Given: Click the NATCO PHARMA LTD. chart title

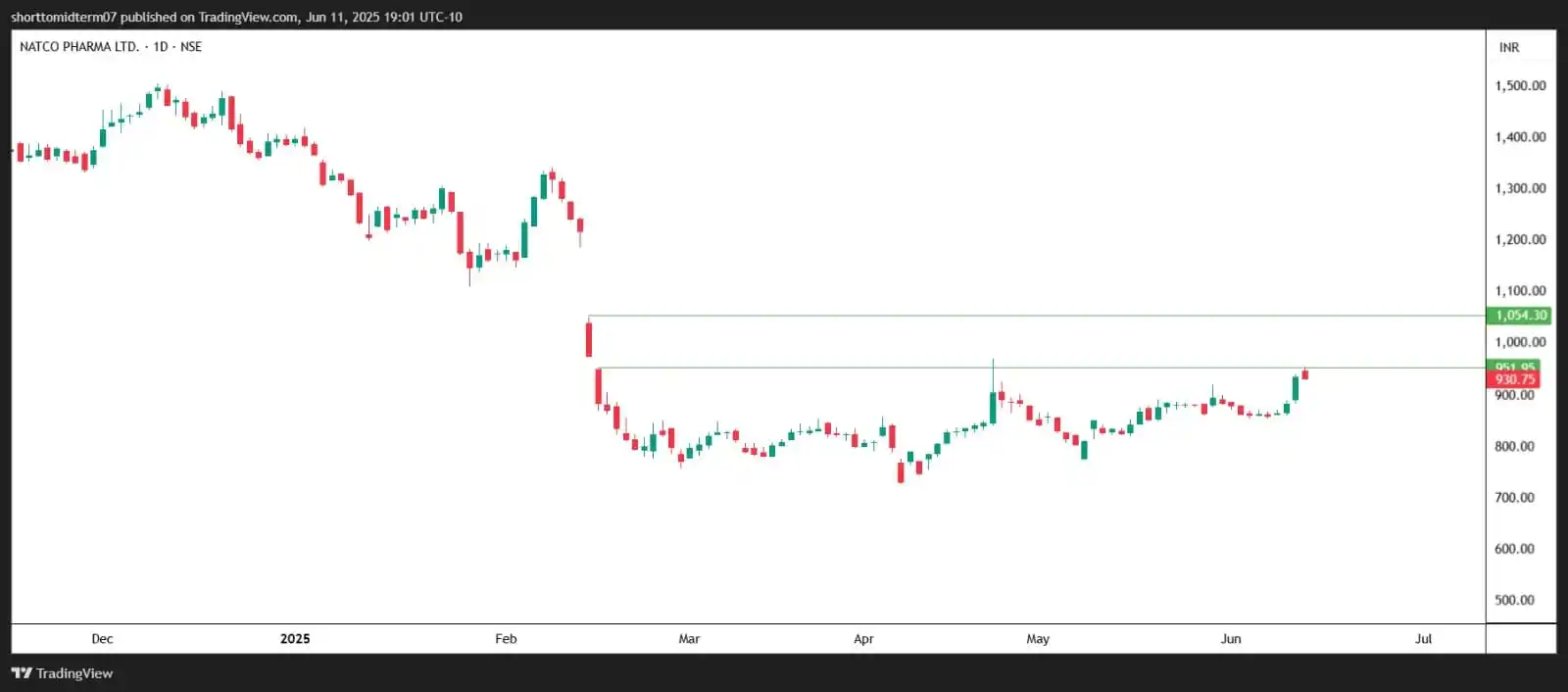Looking at the screenshot, I should pyautogui.click(x=111, y=46).
